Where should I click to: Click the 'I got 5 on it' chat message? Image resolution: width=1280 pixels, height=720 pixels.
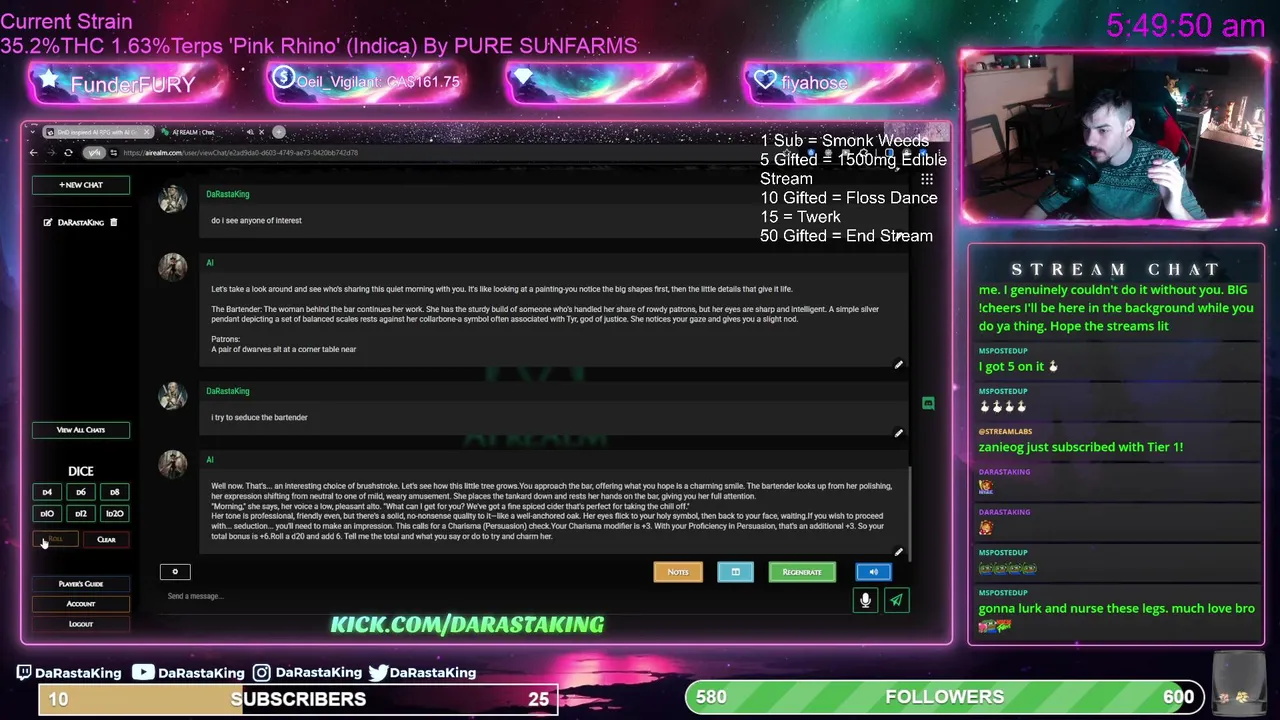tap(1018, 366)
